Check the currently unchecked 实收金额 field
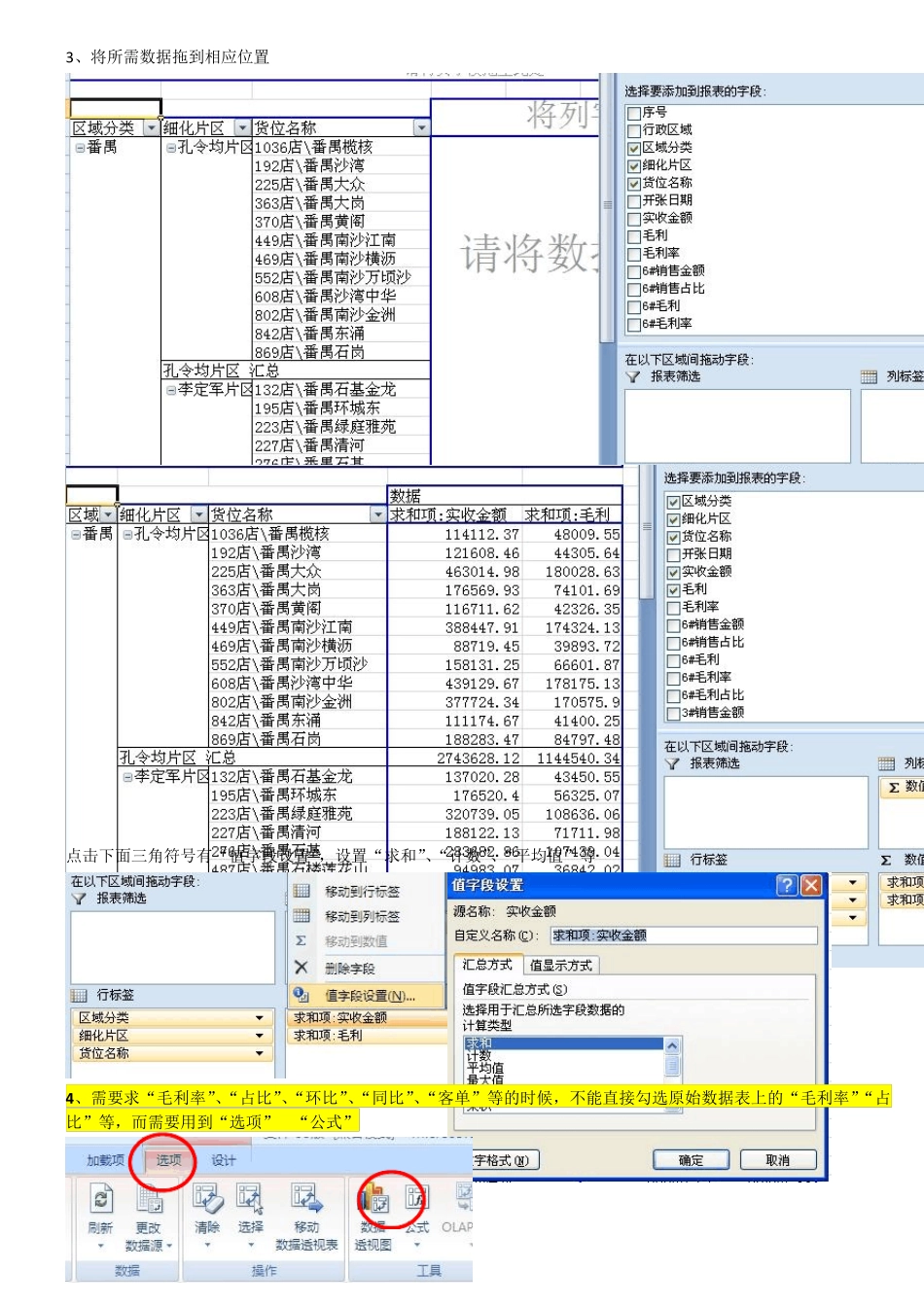The height and width of the screenshot is (1307, 924). pyautogui.click(x=634, y=219)
